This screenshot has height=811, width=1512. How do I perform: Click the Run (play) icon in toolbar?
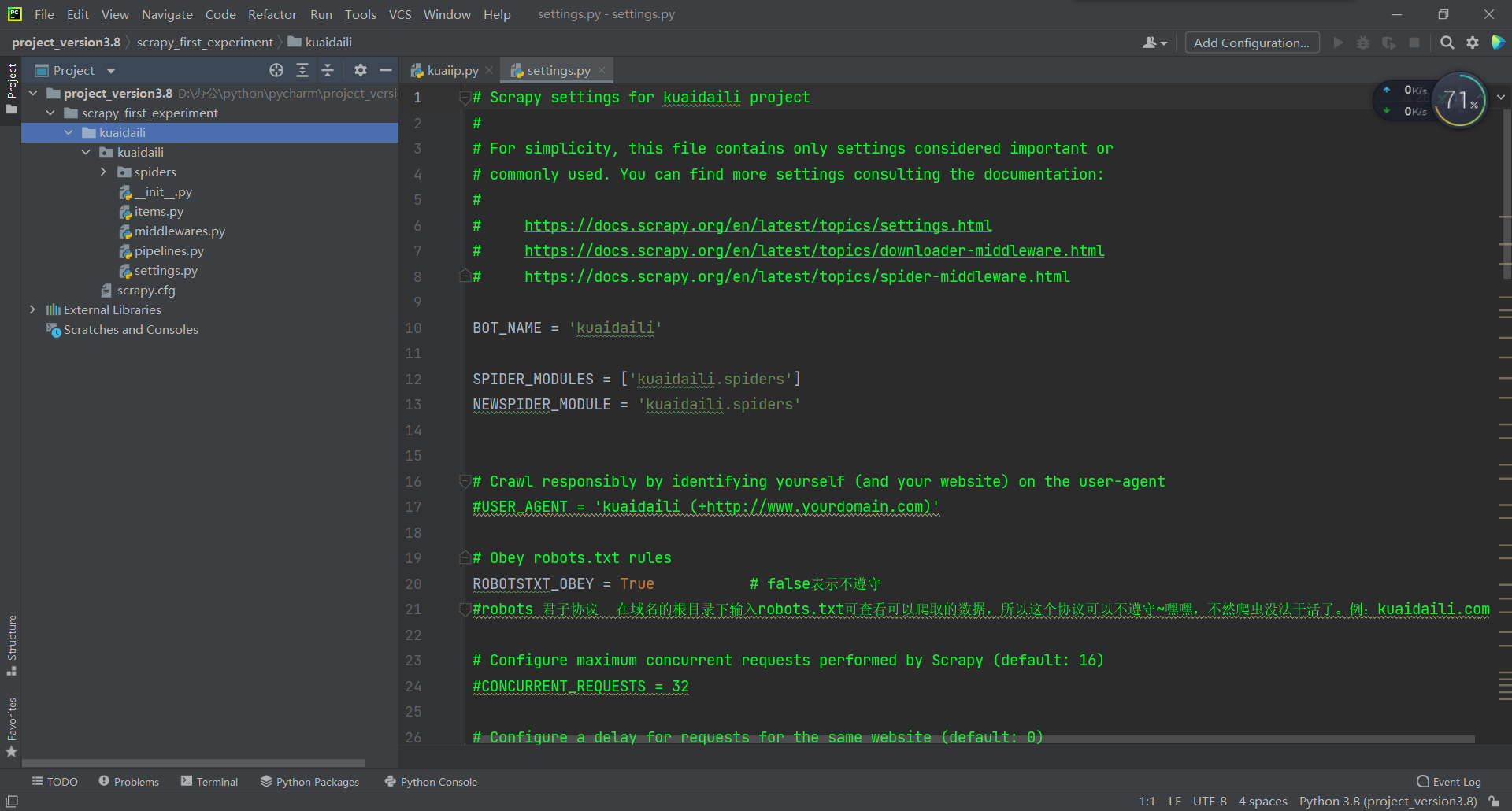(1338, 43)
